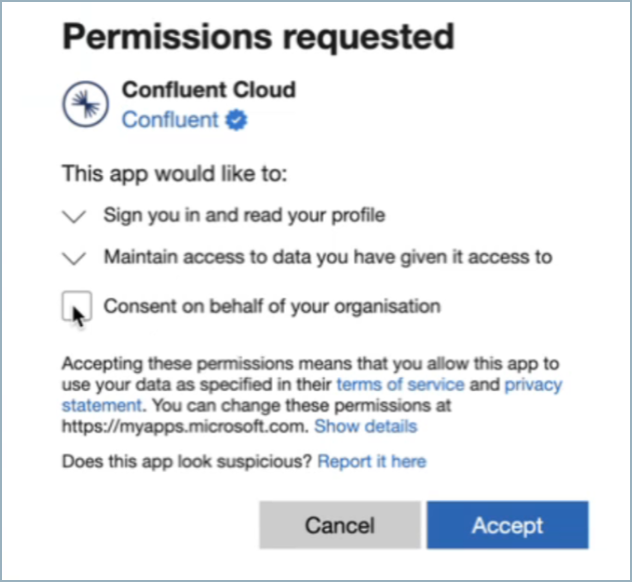
Task: Open the privacy statement link
Action: coord(531,385)
